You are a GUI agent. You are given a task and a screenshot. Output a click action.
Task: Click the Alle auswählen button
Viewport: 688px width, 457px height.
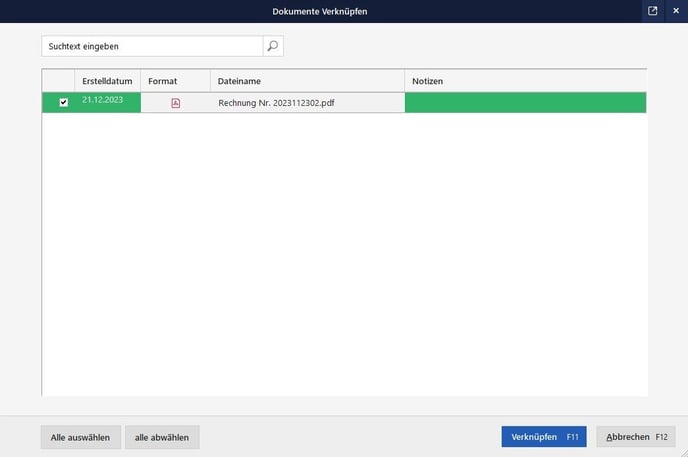tap(81, 437)
